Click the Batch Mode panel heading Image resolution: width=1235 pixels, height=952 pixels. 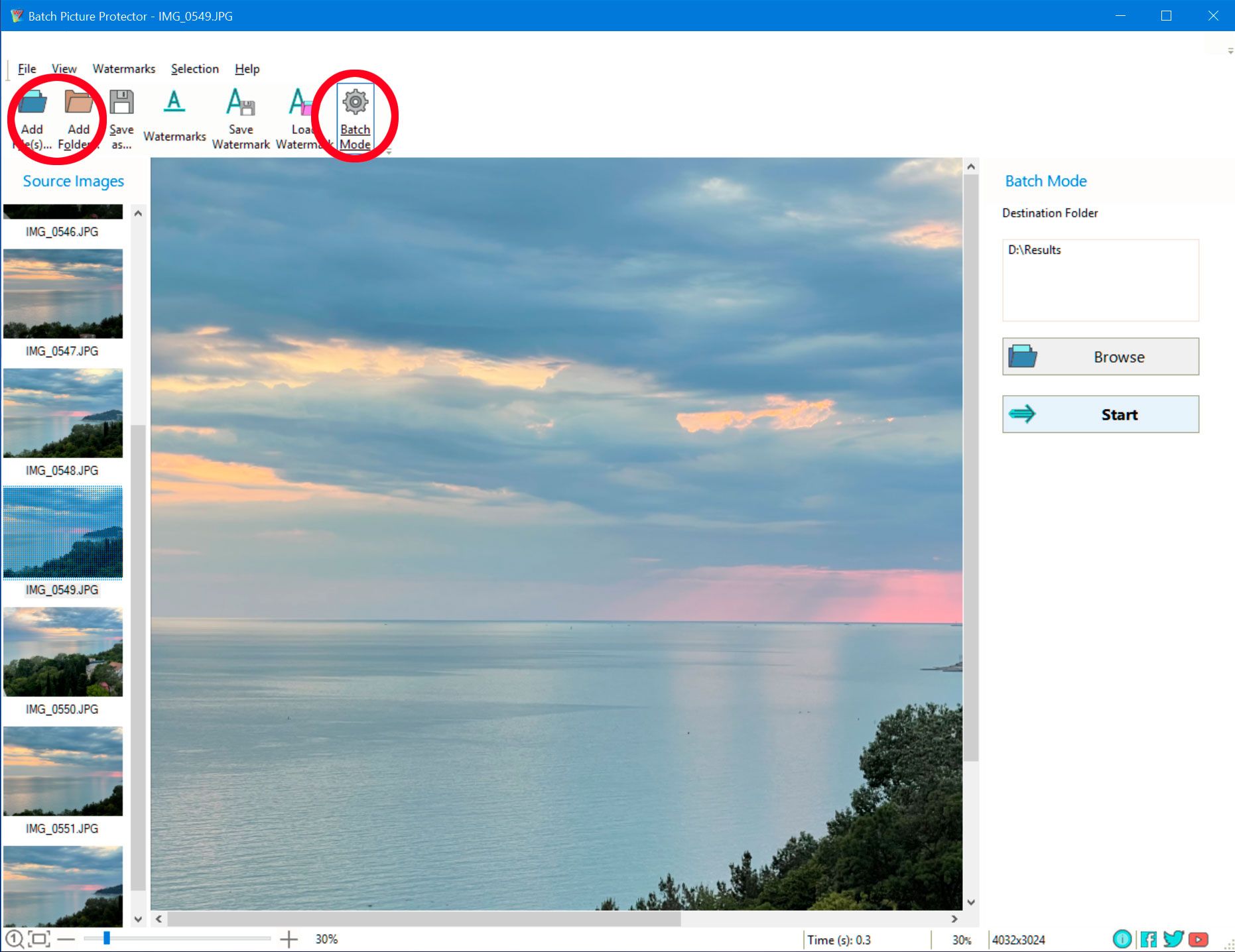1046,181
